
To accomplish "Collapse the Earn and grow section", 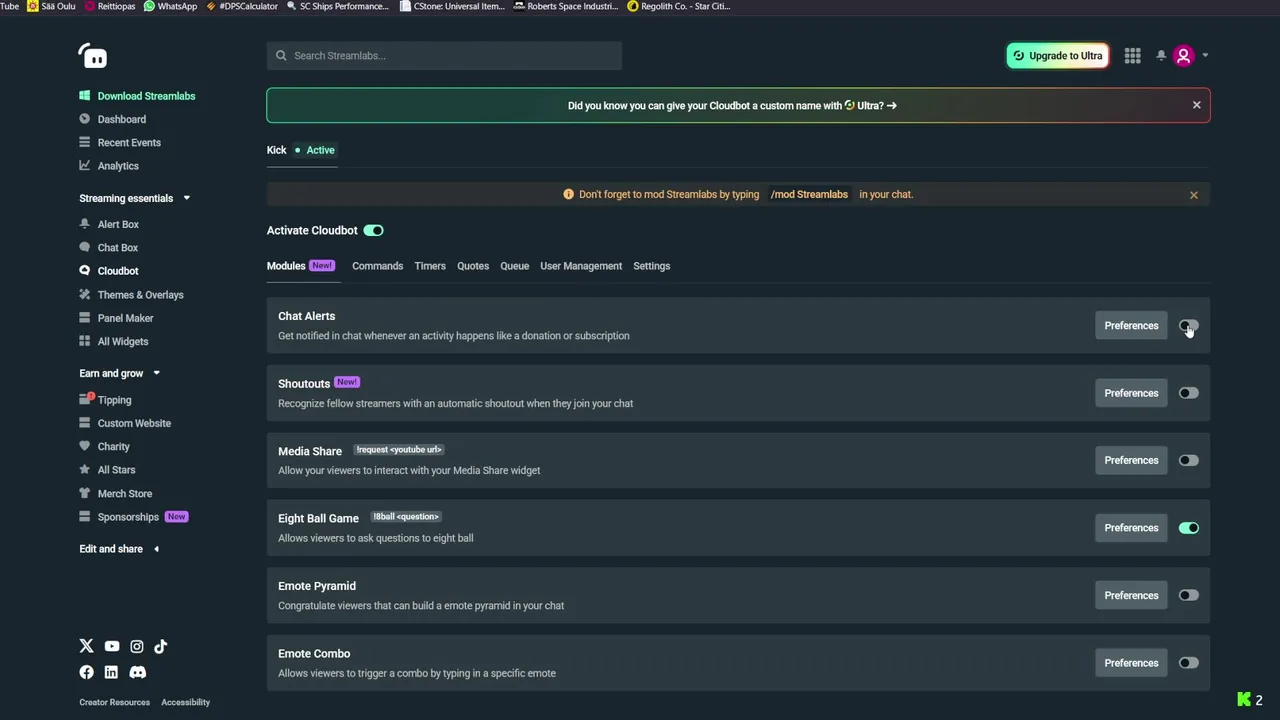I will coord(156,373).
